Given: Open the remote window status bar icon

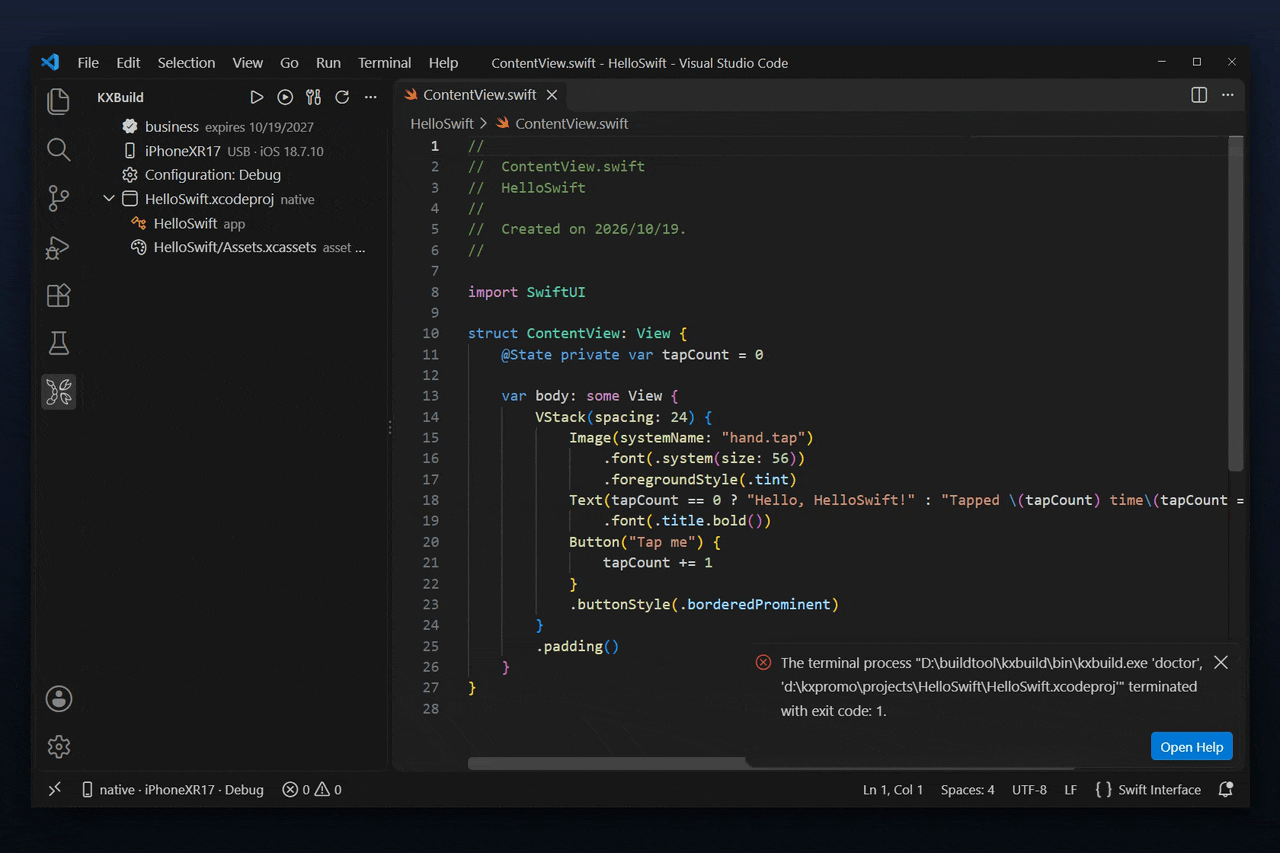Looking at the screenshot, I should click(x=55, y=790).
